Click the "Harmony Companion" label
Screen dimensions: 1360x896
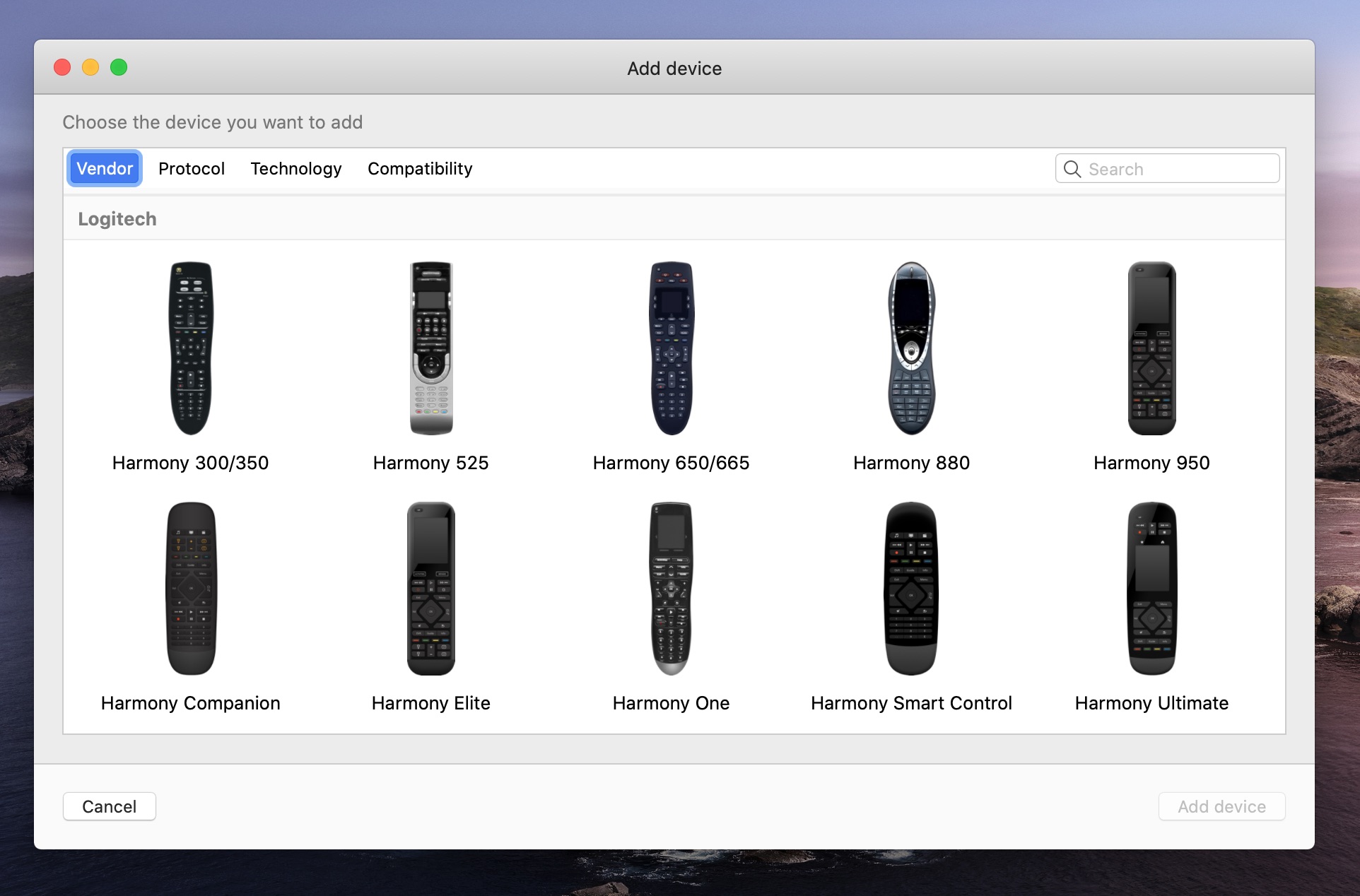[x=191, y=703]
